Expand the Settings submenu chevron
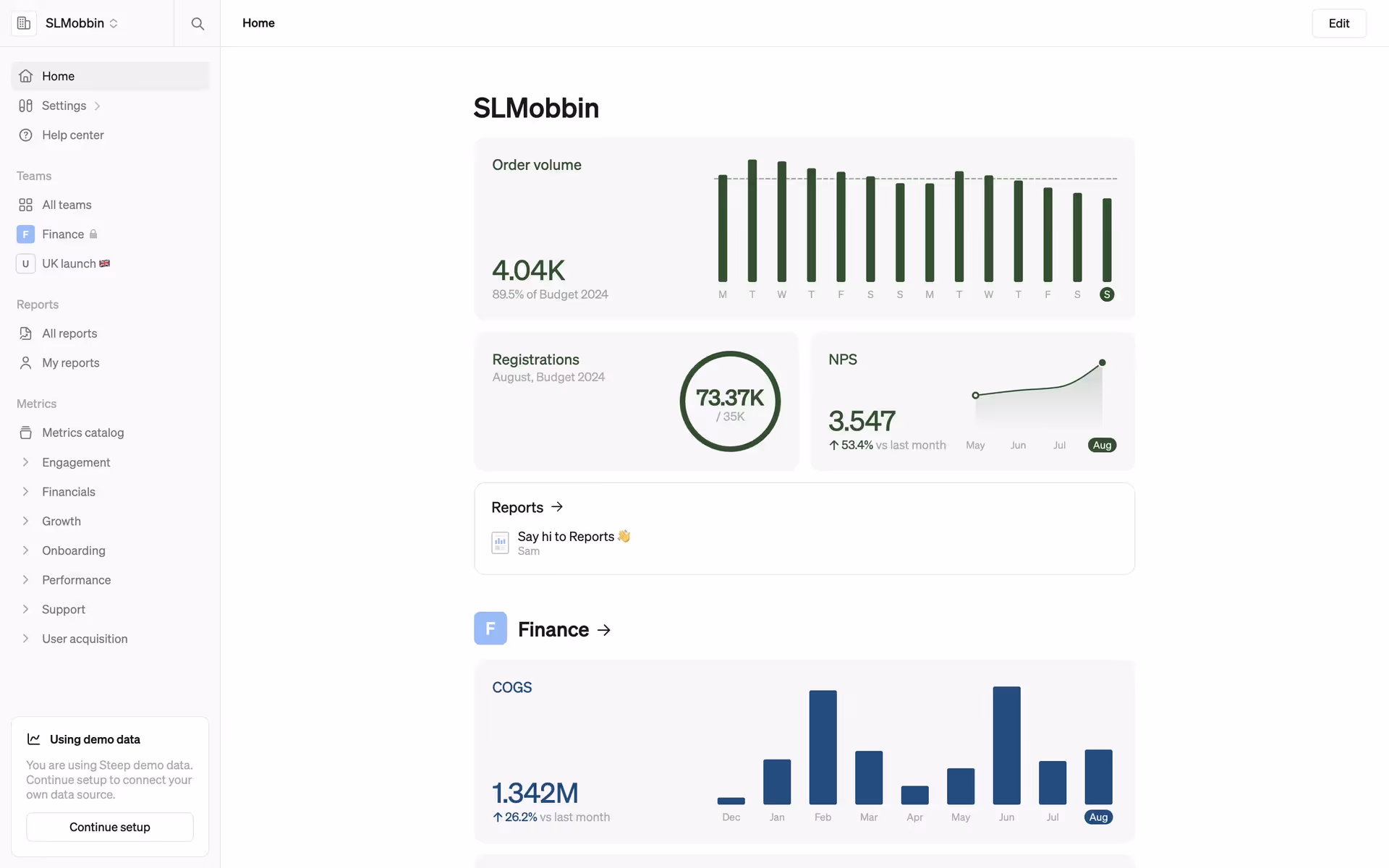The height and width of the screenshot is (868, 1389). point(97,106)
